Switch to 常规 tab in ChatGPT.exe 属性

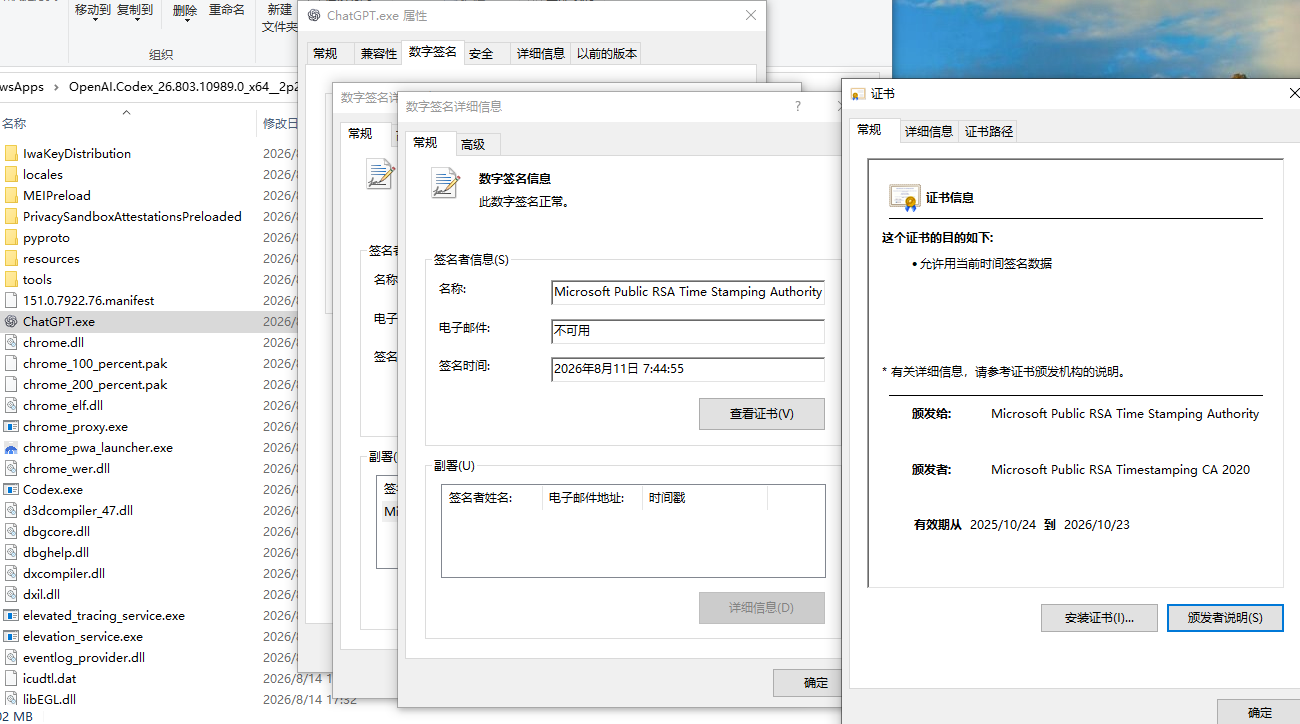tap(325, 54)
